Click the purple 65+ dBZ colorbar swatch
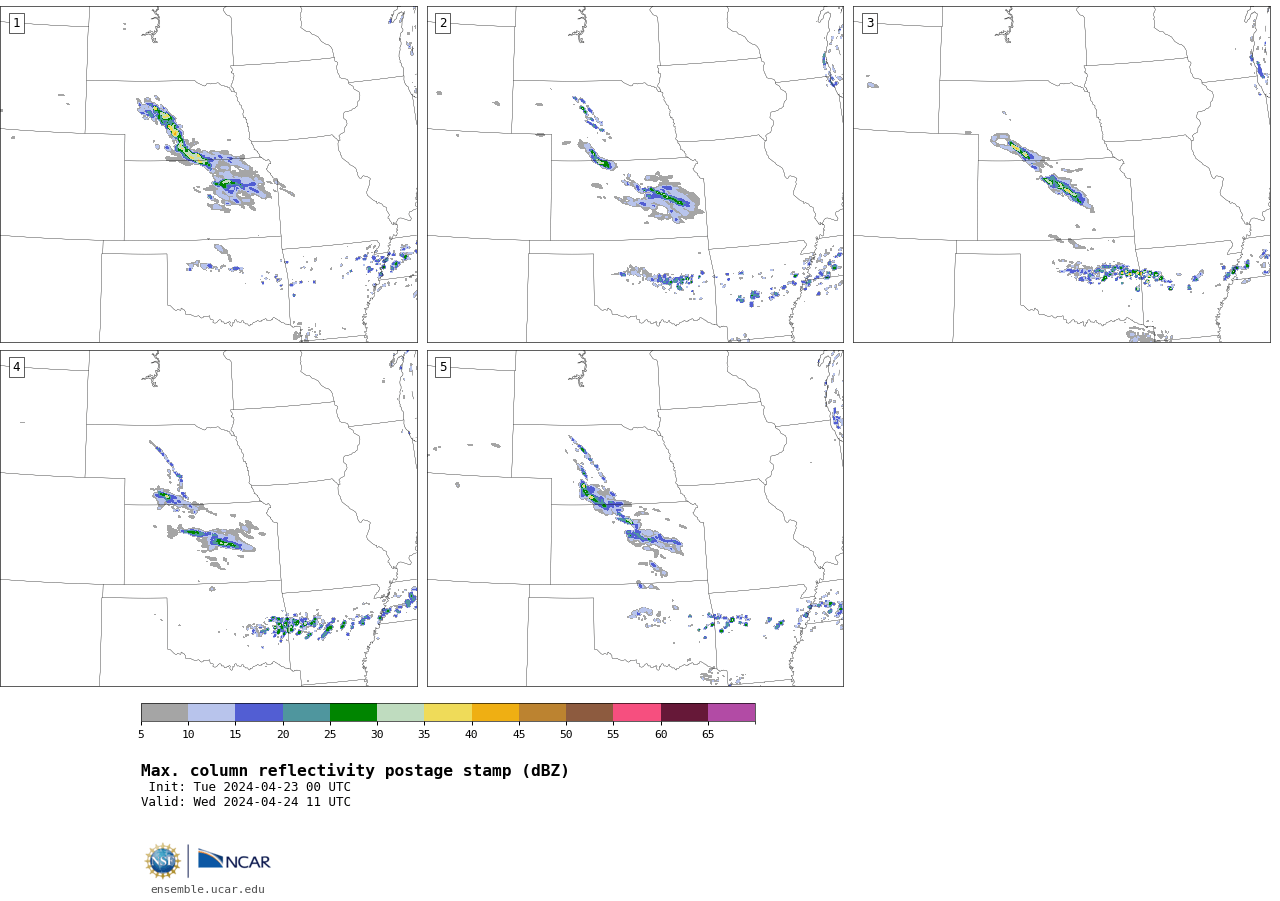This screenshot has height=901, width=1280. 731,712
